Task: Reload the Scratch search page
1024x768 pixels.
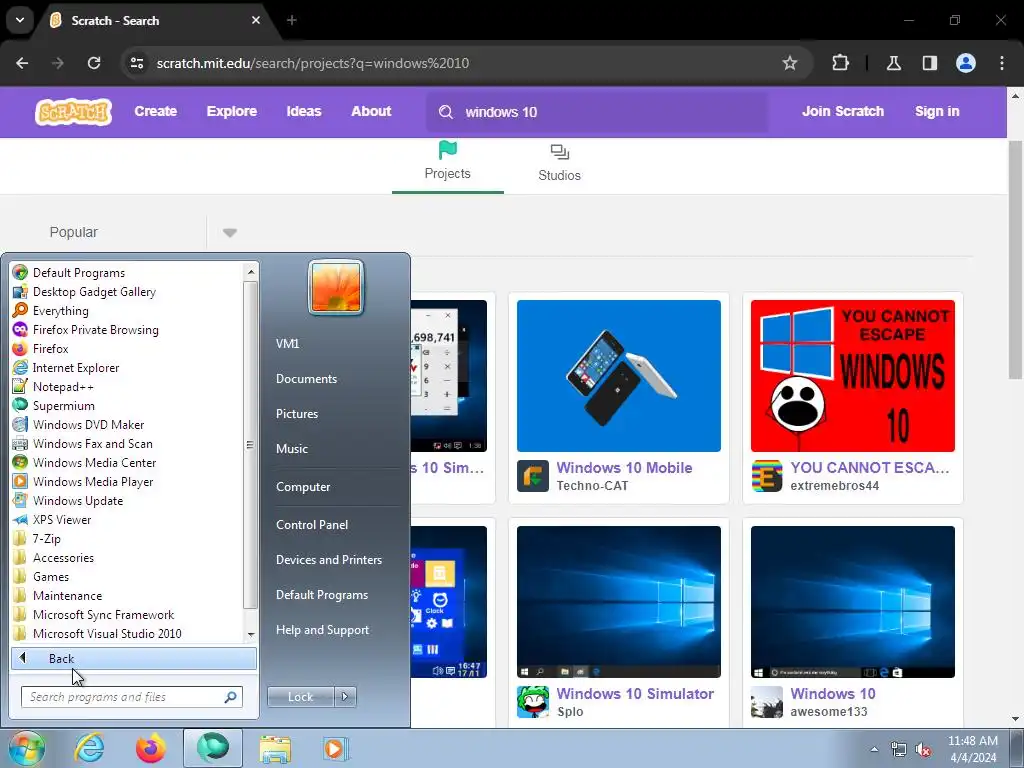Action: (x=94, y=63)
